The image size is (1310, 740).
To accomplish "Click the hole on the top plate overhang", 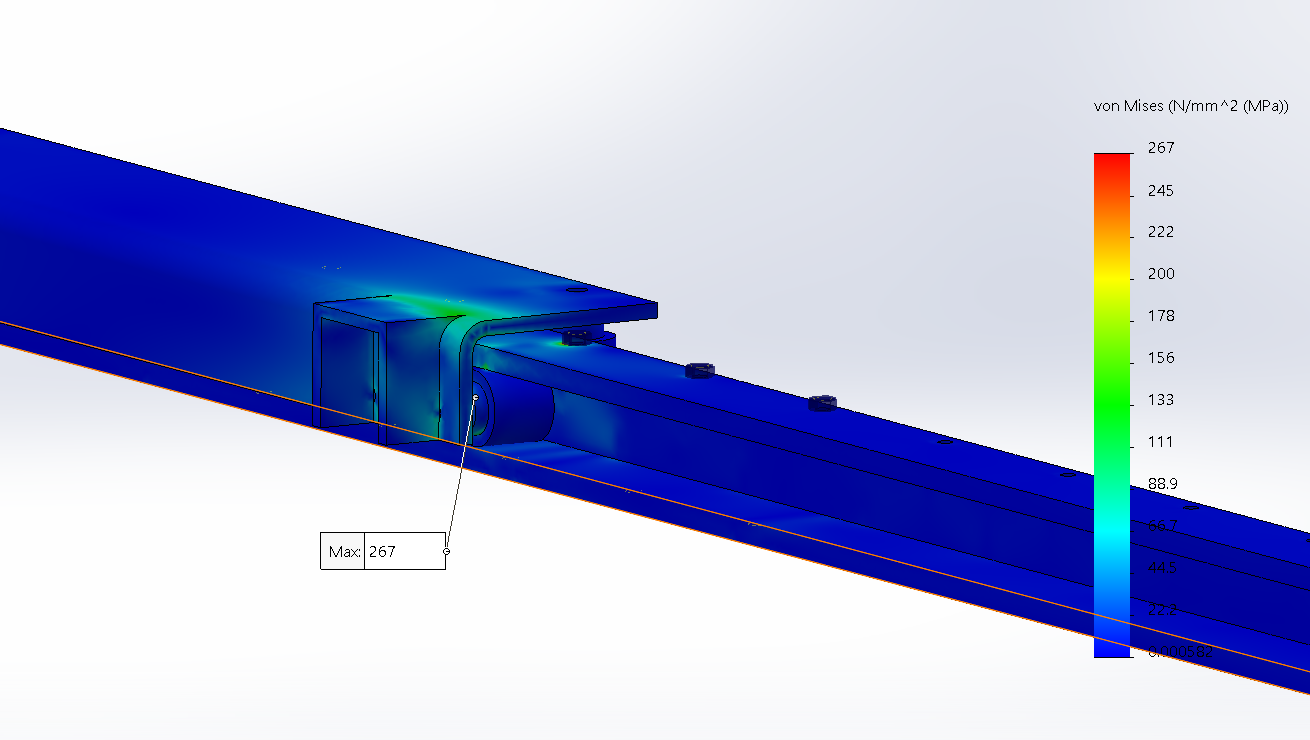I will [x=576, y=290].
